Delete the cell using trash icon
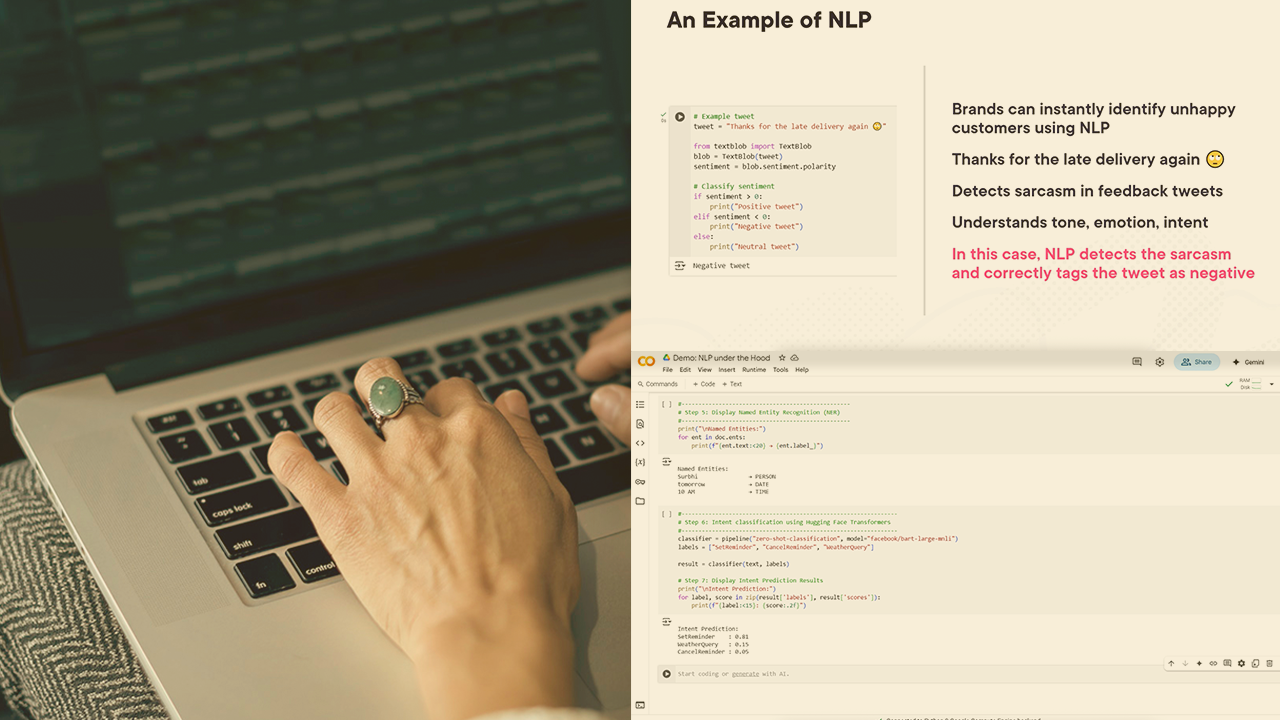The image size is (1280, 720). point(1270,663)
